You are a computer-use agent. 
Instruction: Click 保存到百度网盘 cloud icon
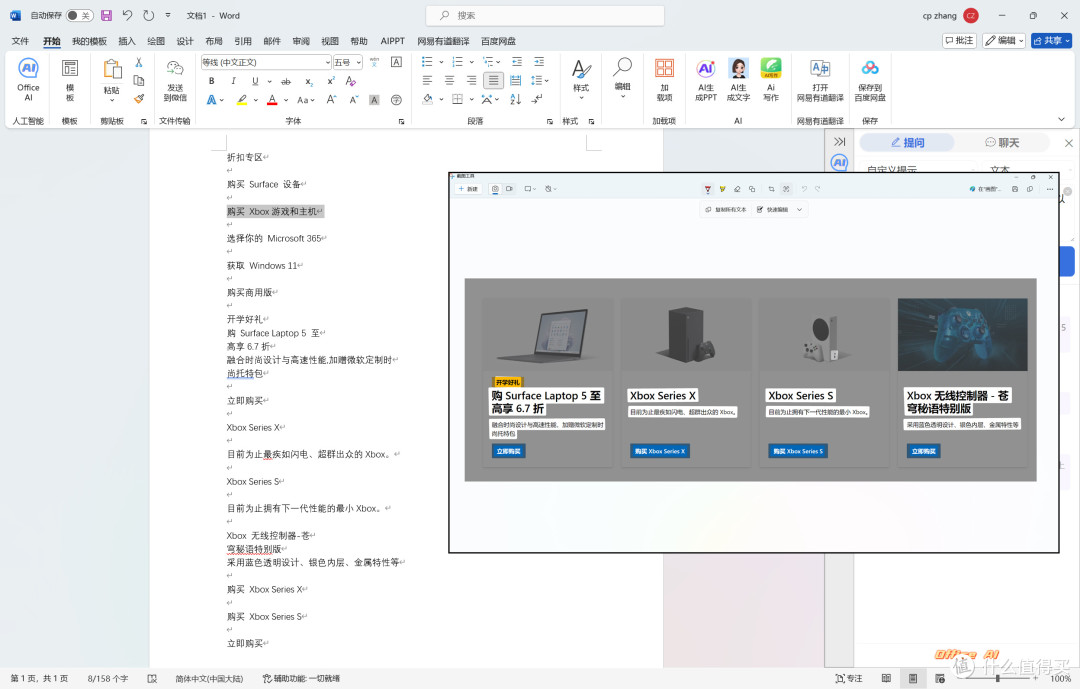[870, 79]
